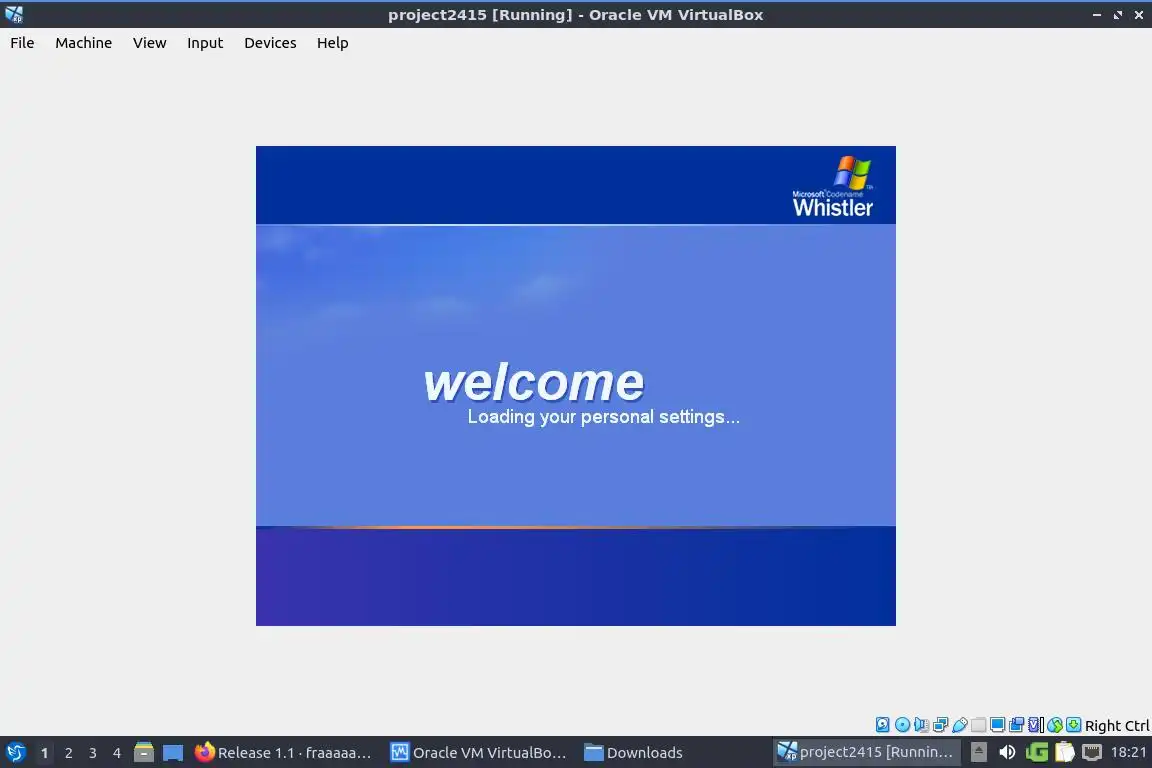Open the file manager drawer icon in taskbar
Image resolution: width=1152 pixels, height=768 pixels.
tap(144, 753)
